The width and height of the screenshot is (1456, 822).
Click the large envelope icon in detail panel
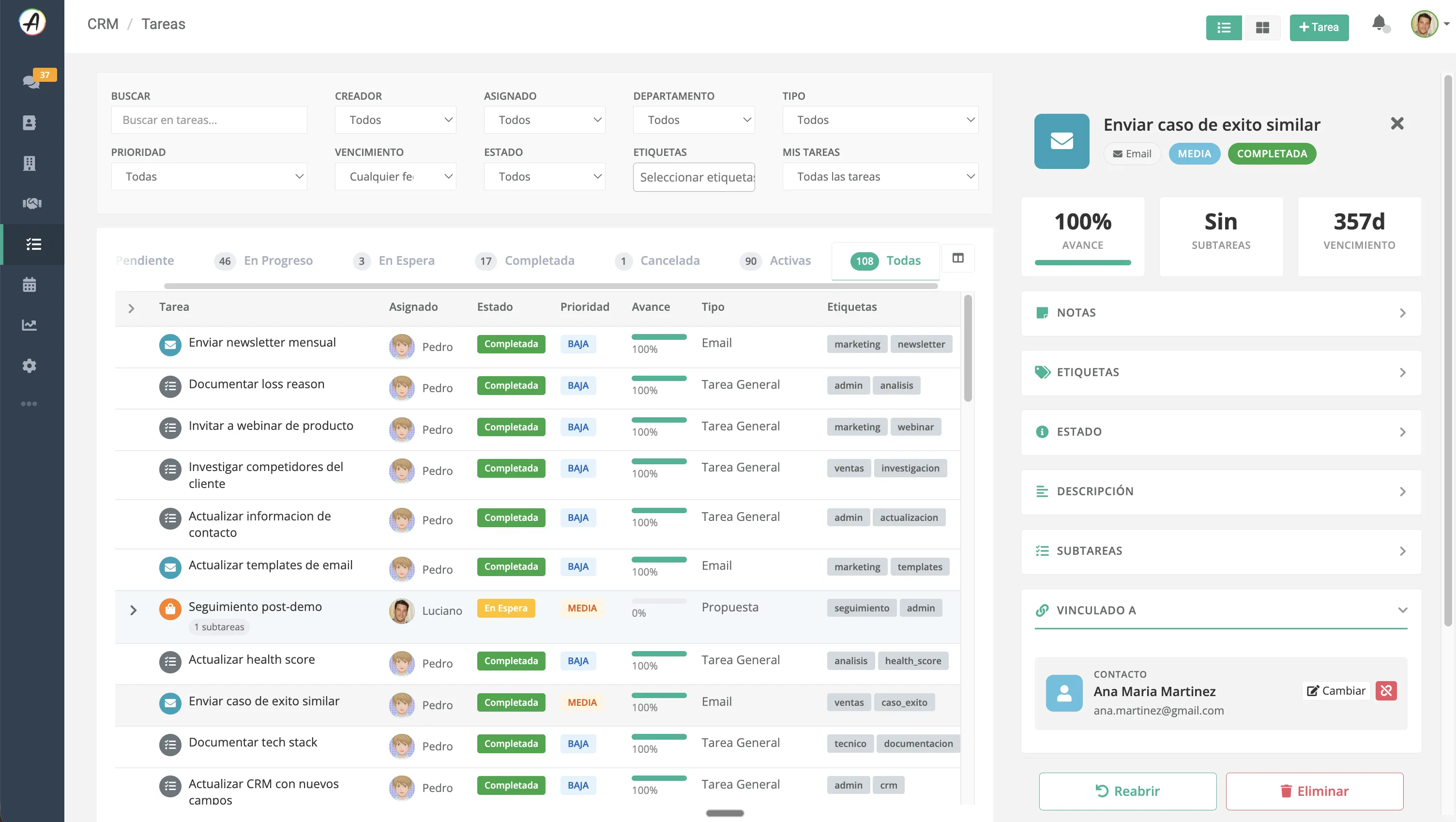[1062, 141]
